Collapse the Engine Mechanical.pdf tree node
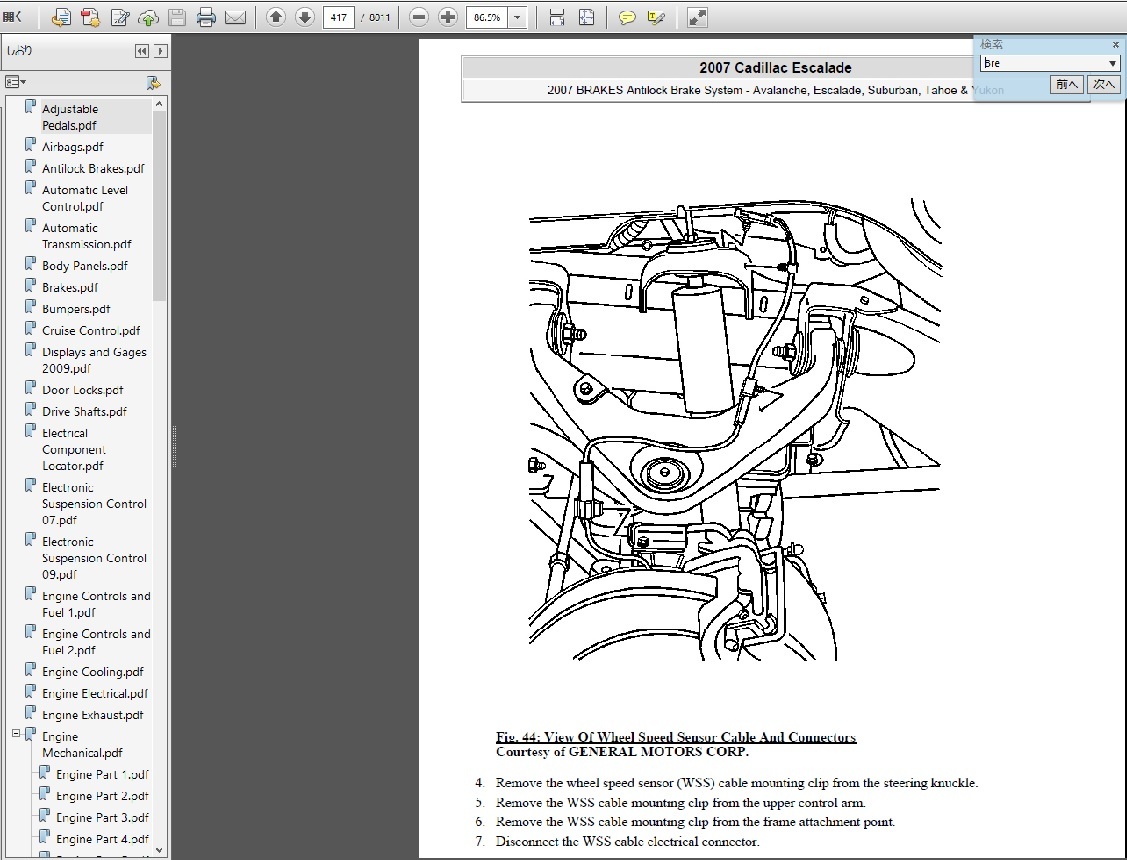 16,734
